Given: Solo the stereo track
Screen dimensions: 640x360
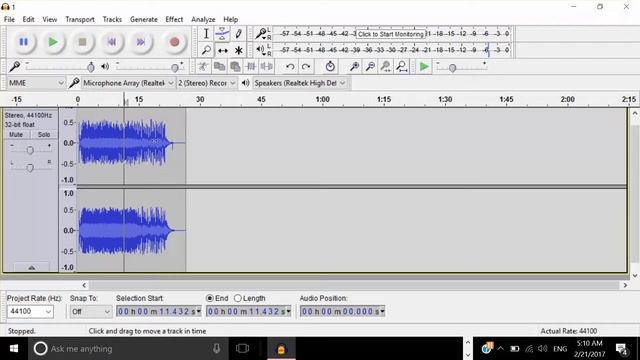Looking at the screenshot, I should [x=44, y=134].
